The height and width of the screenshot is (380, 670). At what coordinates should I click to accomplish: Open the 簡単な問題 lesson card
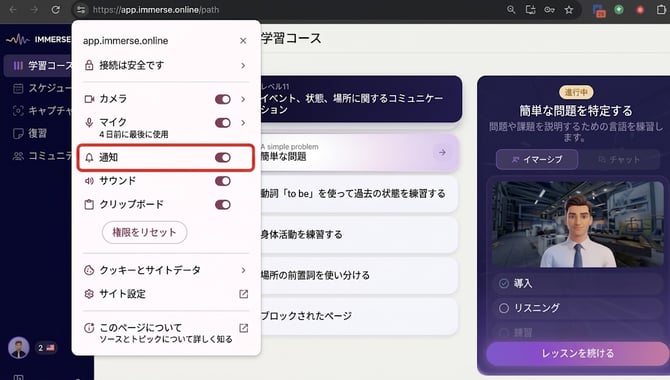click(x=360, y=153)
